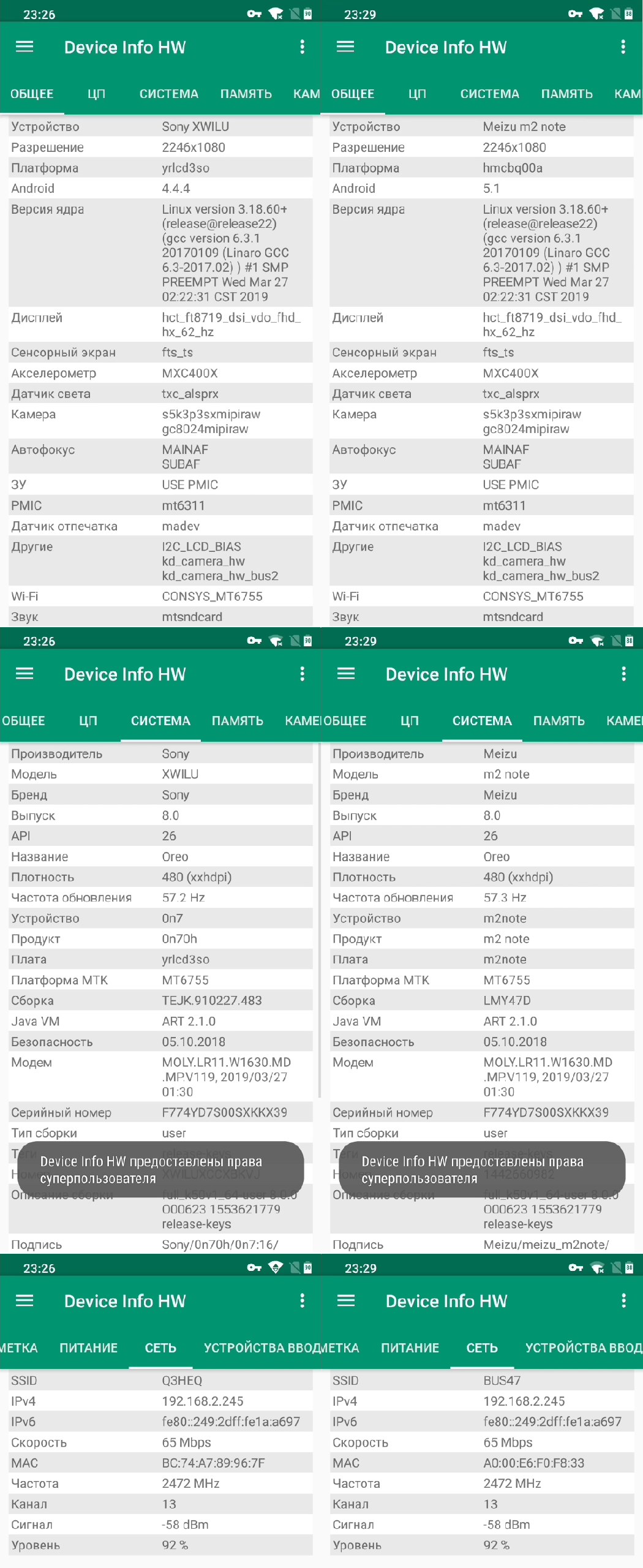The width and height of the screenshot is (643, 1568).
Task: Tap SSID value "Q3HEQ"
Action: (182, 1381)
